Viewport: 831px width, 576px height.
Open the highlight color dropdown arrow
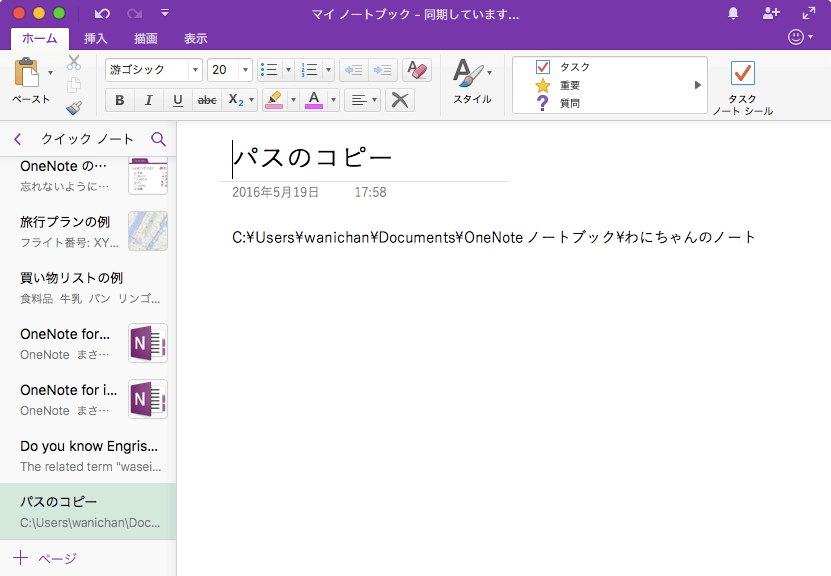(293, 100)
